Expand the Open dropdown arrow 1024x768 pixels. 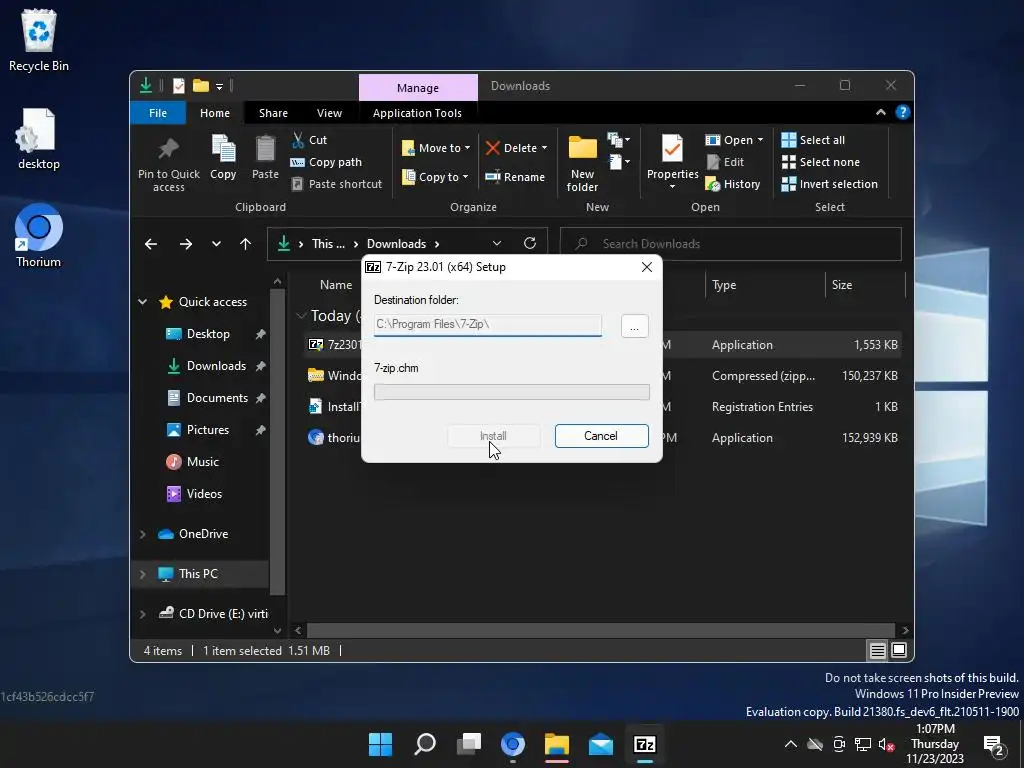click(x=760, y=140)
